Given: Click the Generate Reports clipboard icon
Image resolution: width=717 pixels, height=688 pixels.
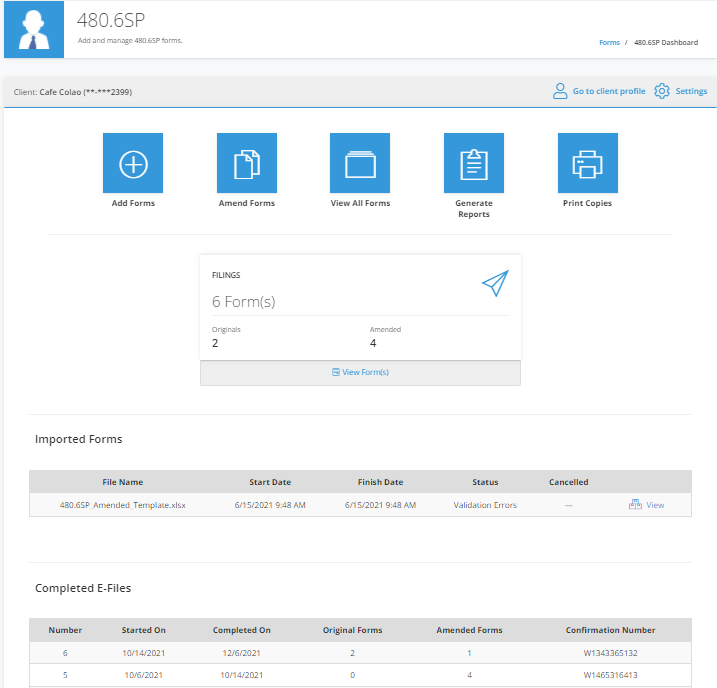Looking at the screenshot, I should (x=474, y=163).
